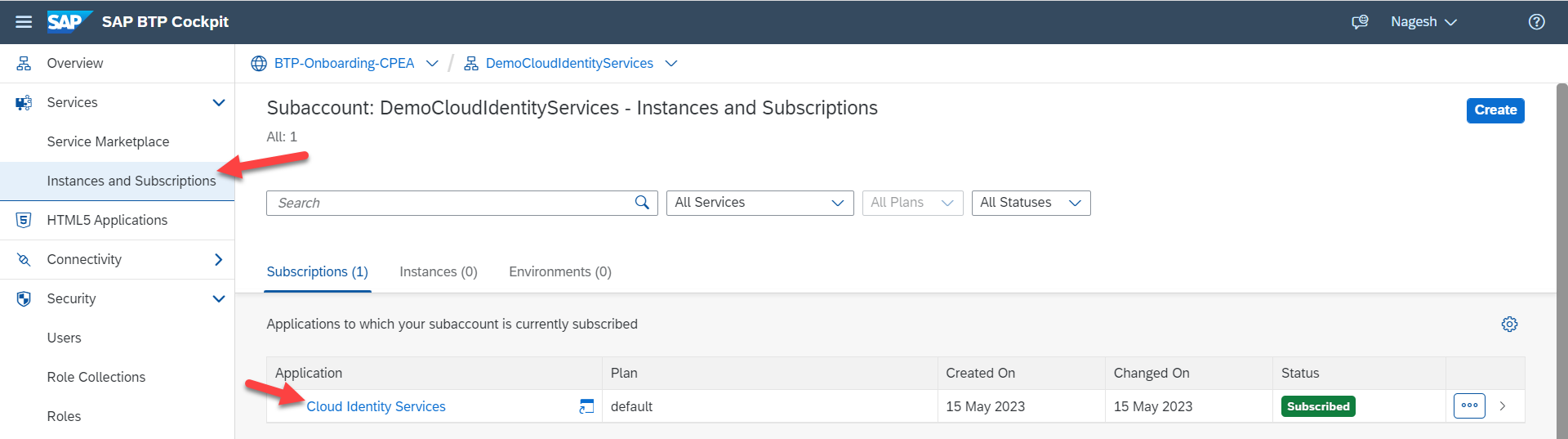Collapse the Security section

point(218,298)
